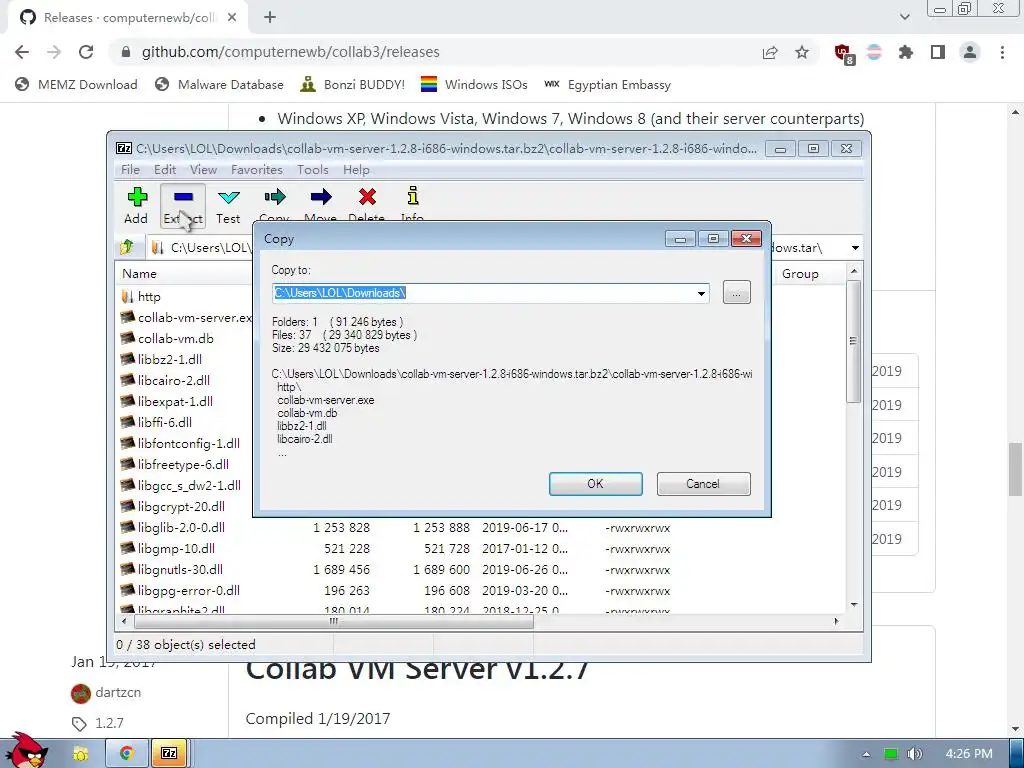Click the 7-Zip vertical scrollbar thumb
The width and height of the screenshot is (1024, 768).
point(854,342)
